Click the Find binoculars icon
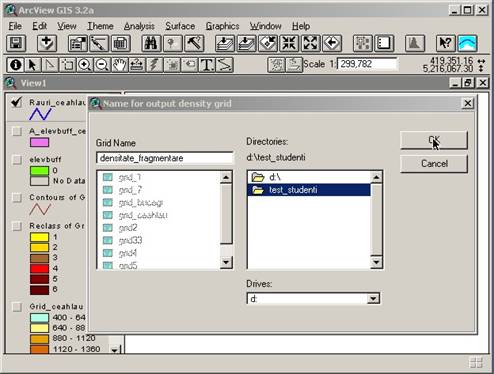Viewport: 494px width, 374px height. (151, 43)
